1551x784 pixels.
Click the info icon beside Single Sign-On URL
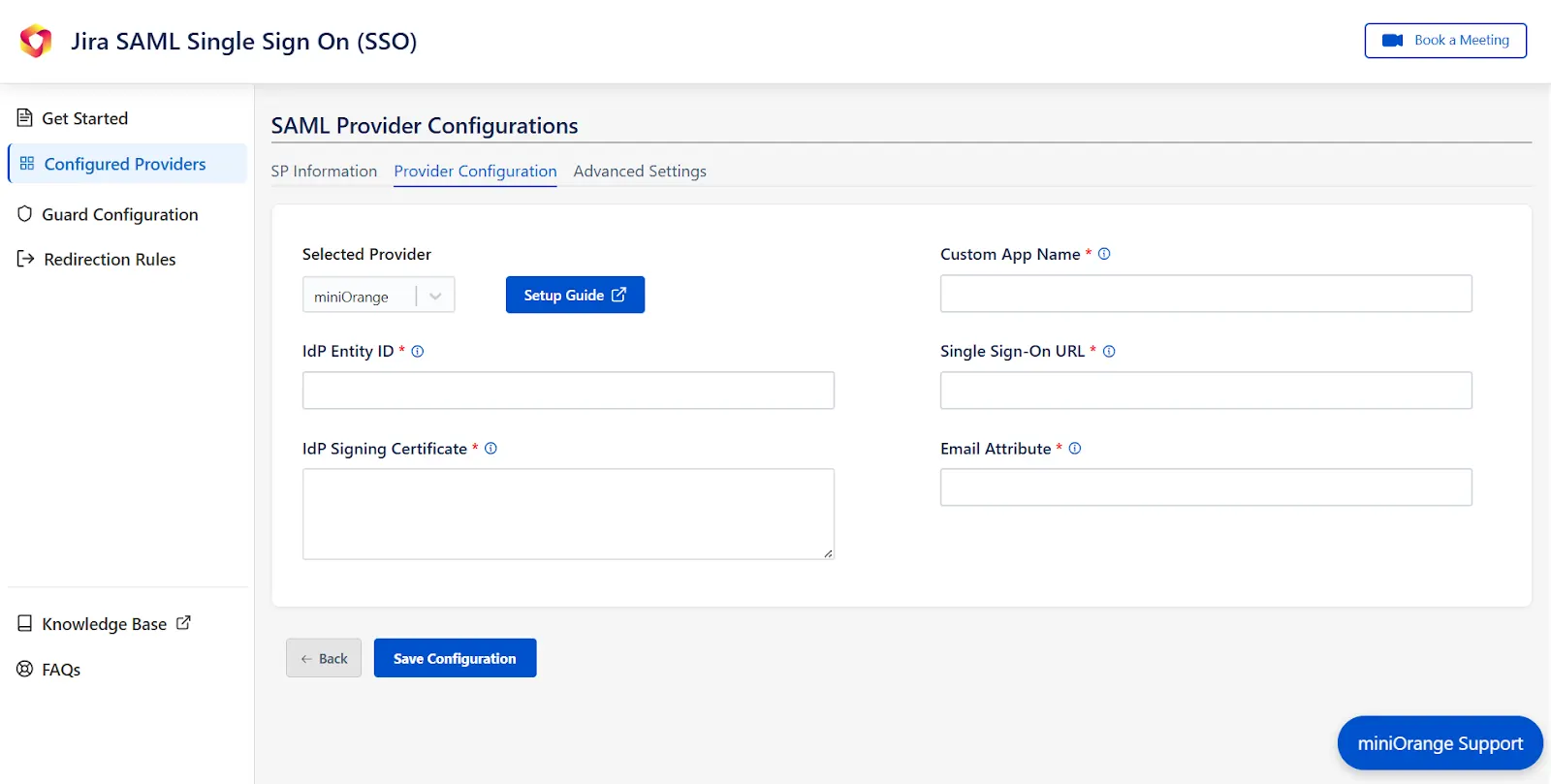coord(1109,351)
